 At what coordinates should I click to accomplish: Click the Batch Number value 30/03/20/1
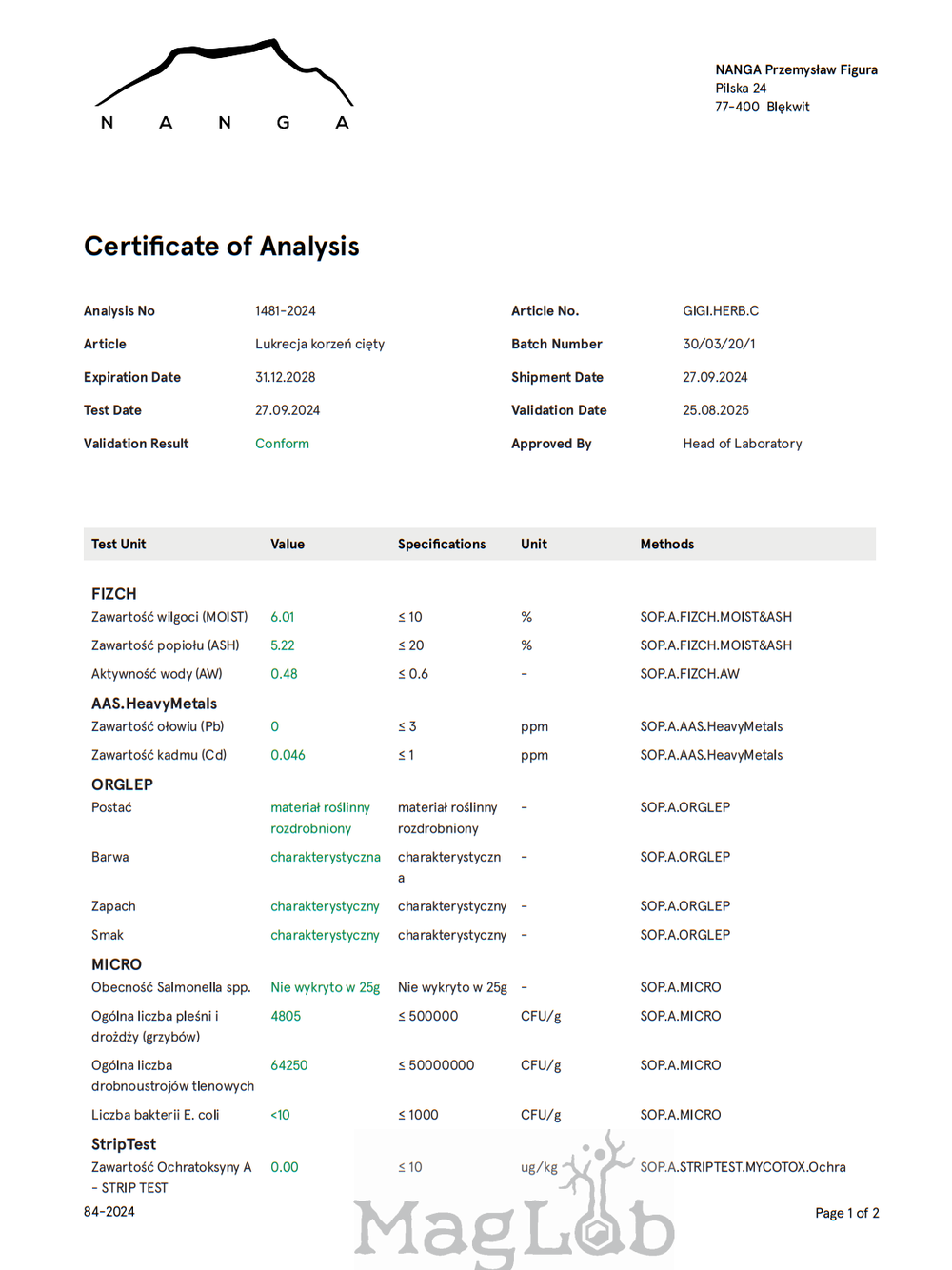719,345
